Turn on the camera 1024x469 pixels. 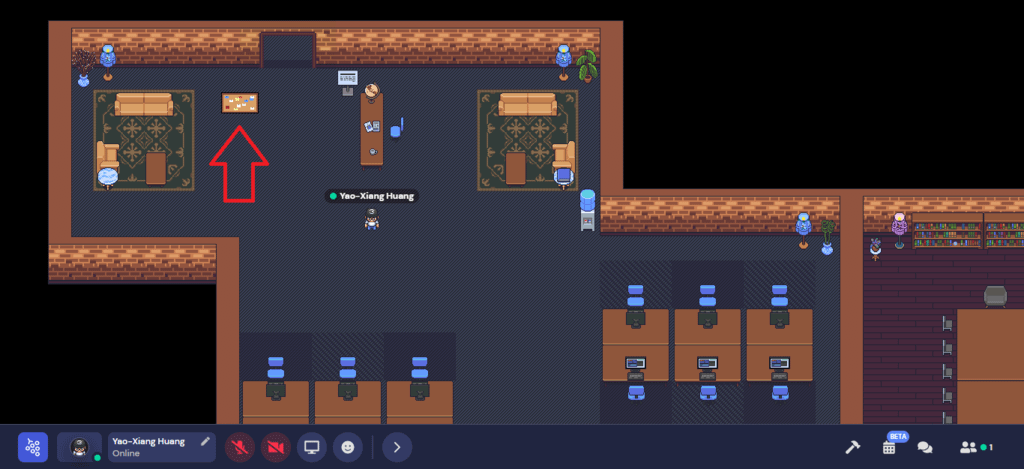pos(276,447)
